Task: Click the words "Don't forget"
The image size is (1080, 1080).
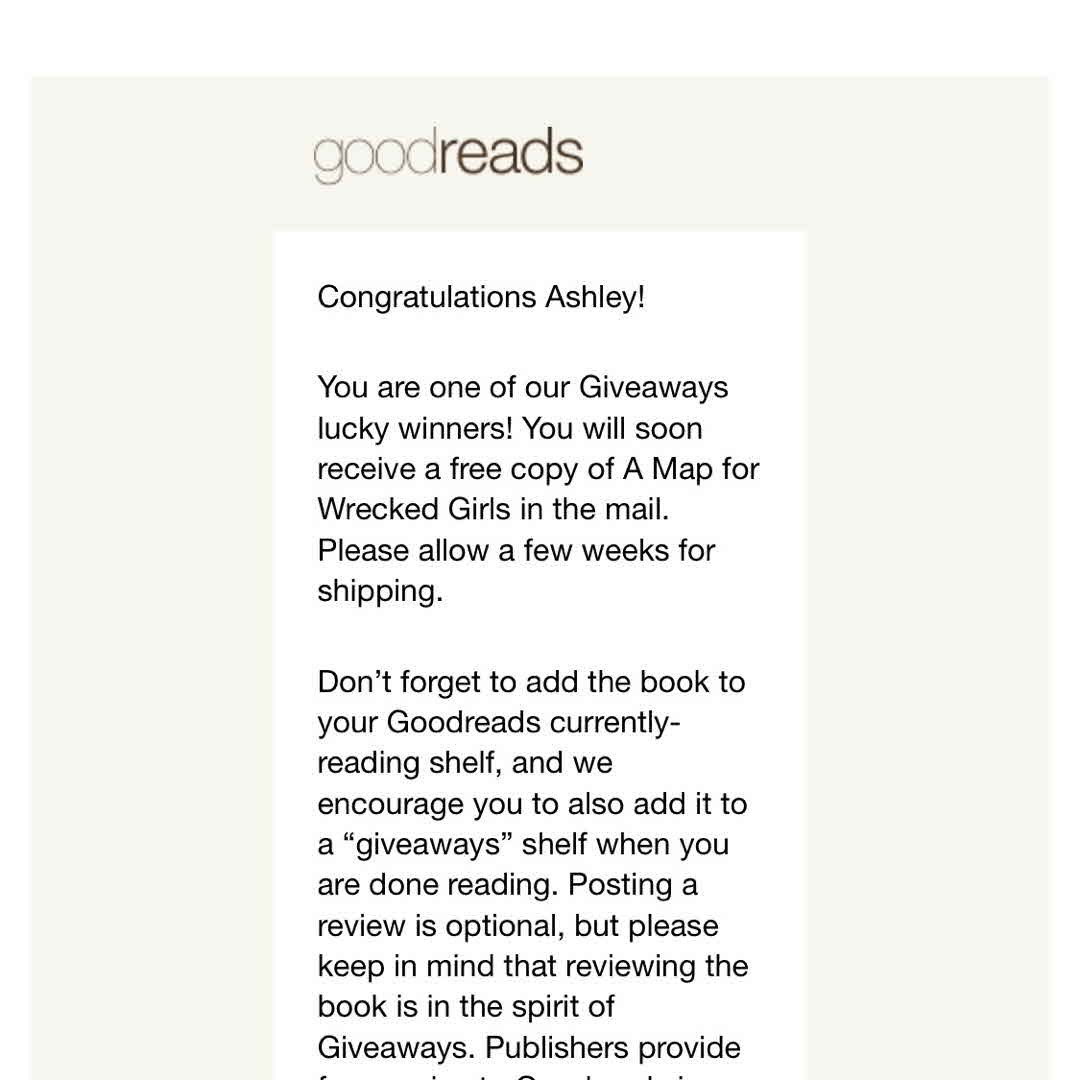Action: click(395, 682)
